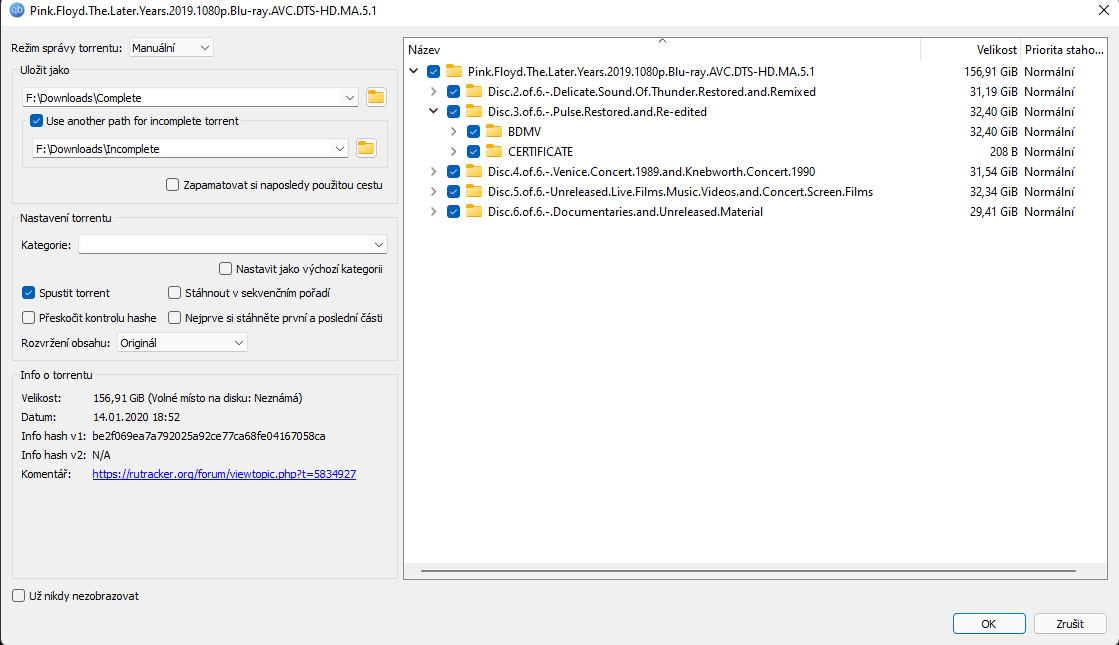Click the CERTIFICATE folder icon
The image size is (1119, 645).
(x=494, y=151)
